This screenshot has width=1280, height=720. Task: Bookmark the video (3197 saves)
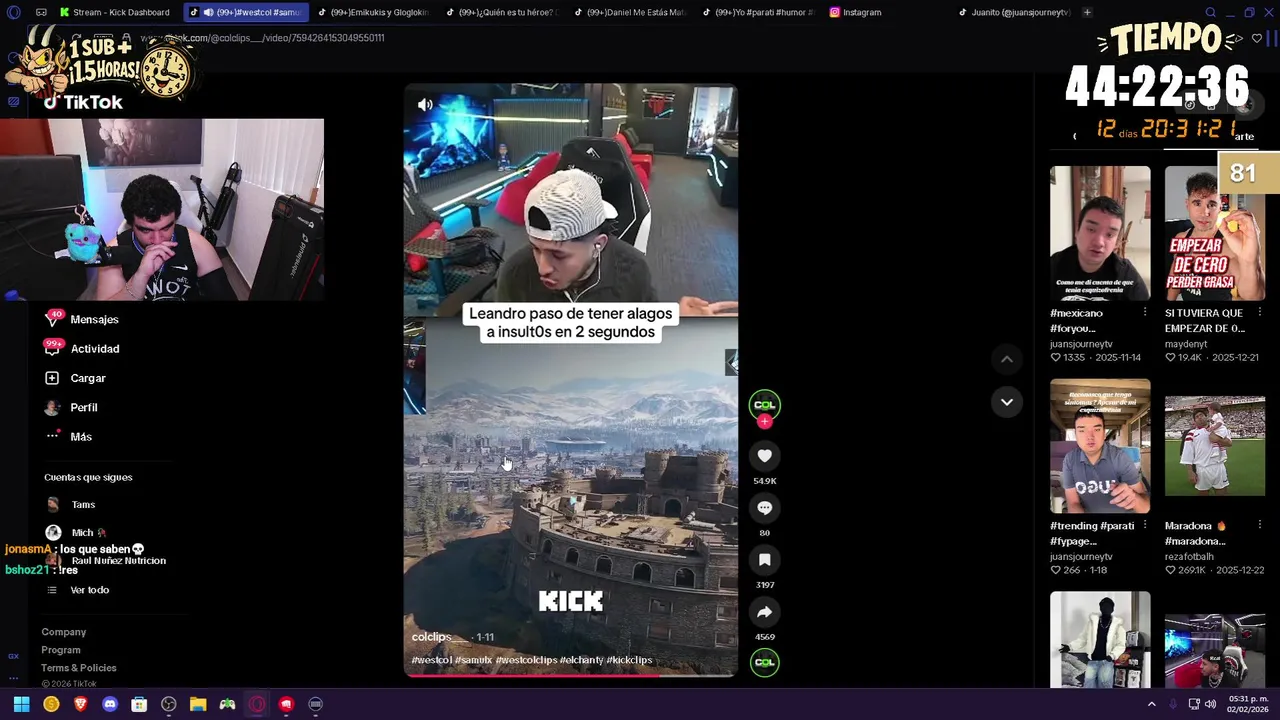(764, 560)
